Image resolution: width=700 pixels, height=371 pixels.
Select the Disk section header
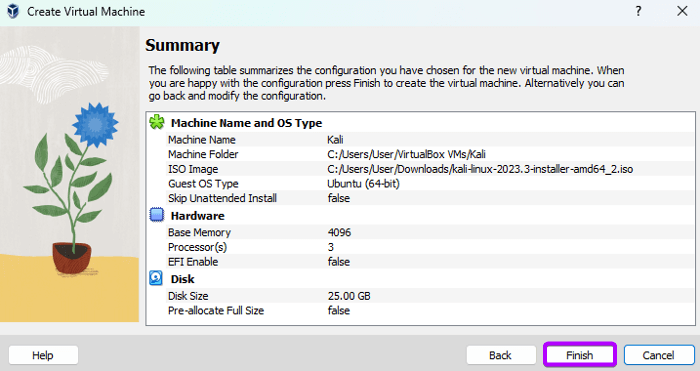pos(183,279)
